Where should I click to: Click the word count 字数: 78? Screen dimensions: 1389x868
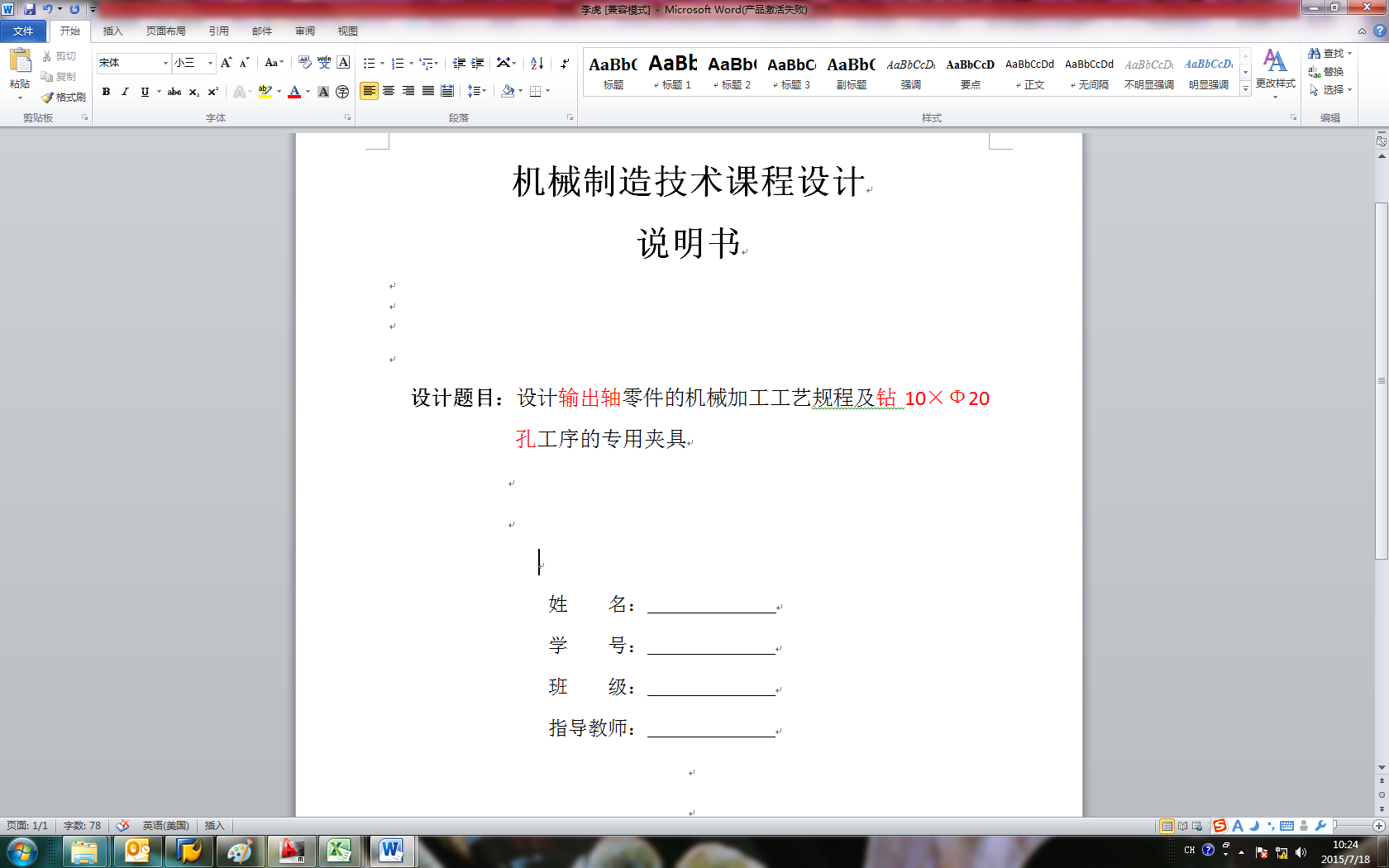point(82,826)
